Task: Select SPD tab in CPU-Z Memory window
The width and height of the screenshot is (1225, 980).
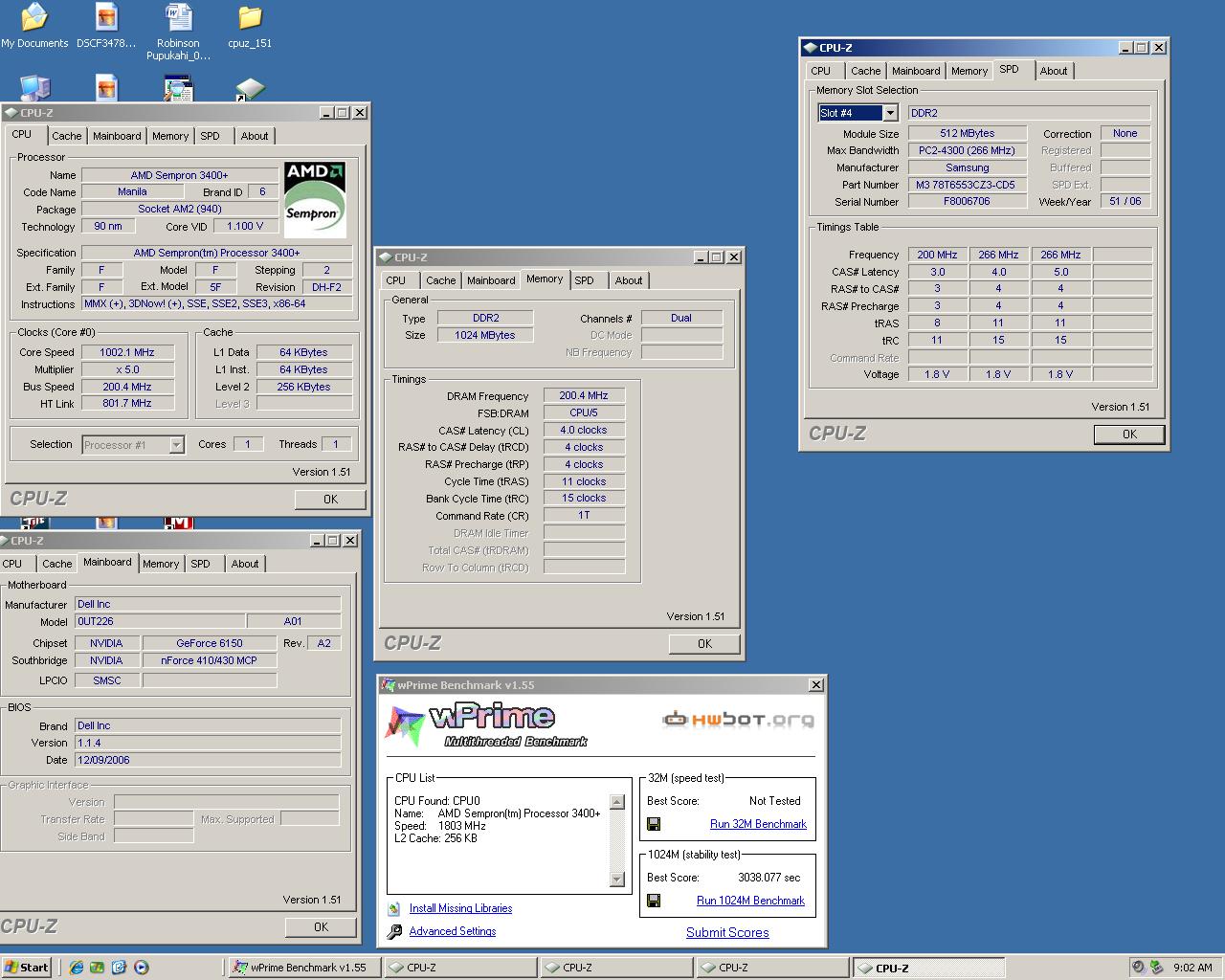Action: pos(585,280)
